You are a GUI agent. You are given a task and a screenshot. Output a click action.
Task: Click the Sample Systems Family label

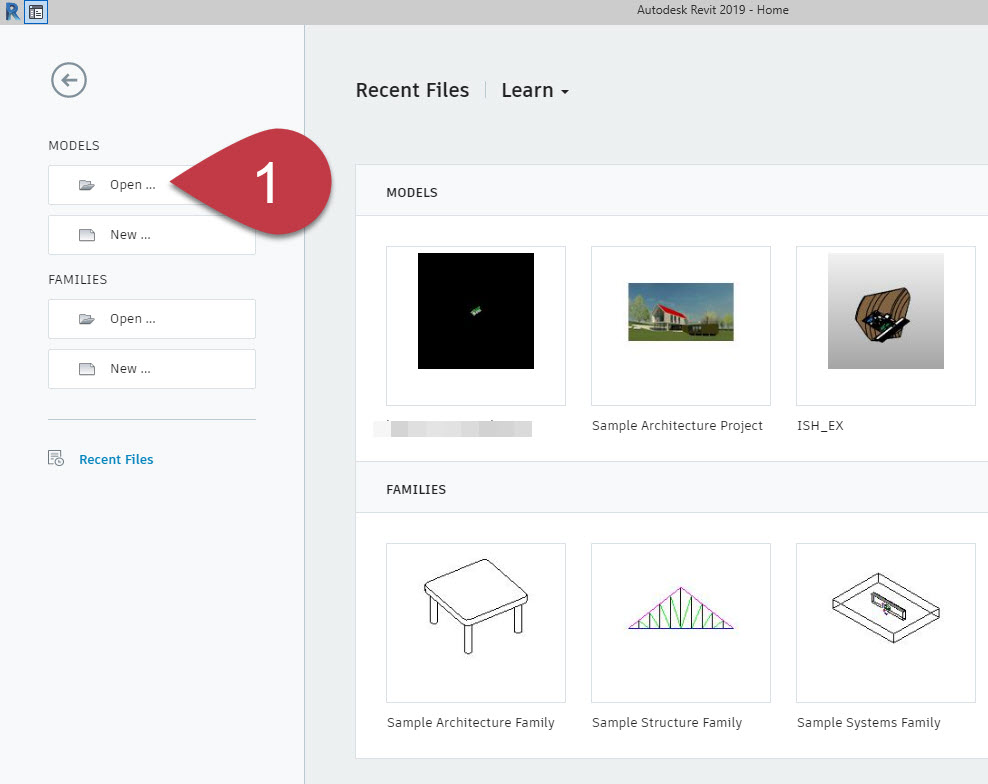click(868, 723)
